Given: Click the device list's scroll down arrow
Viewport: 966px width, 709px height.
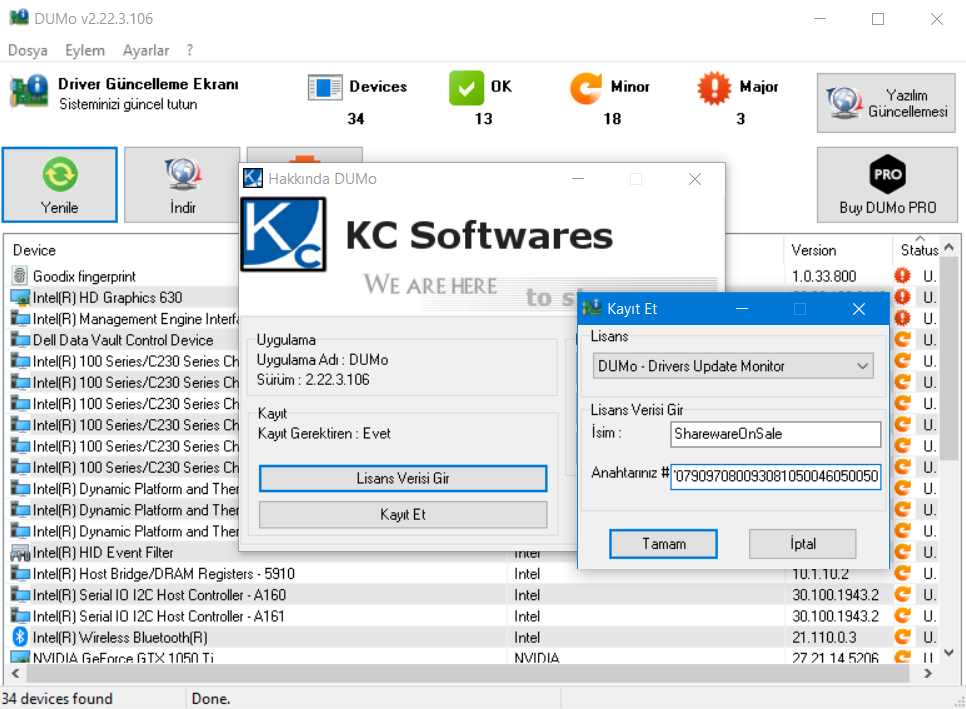Looking at the screenshot, I should click(949, 652).
